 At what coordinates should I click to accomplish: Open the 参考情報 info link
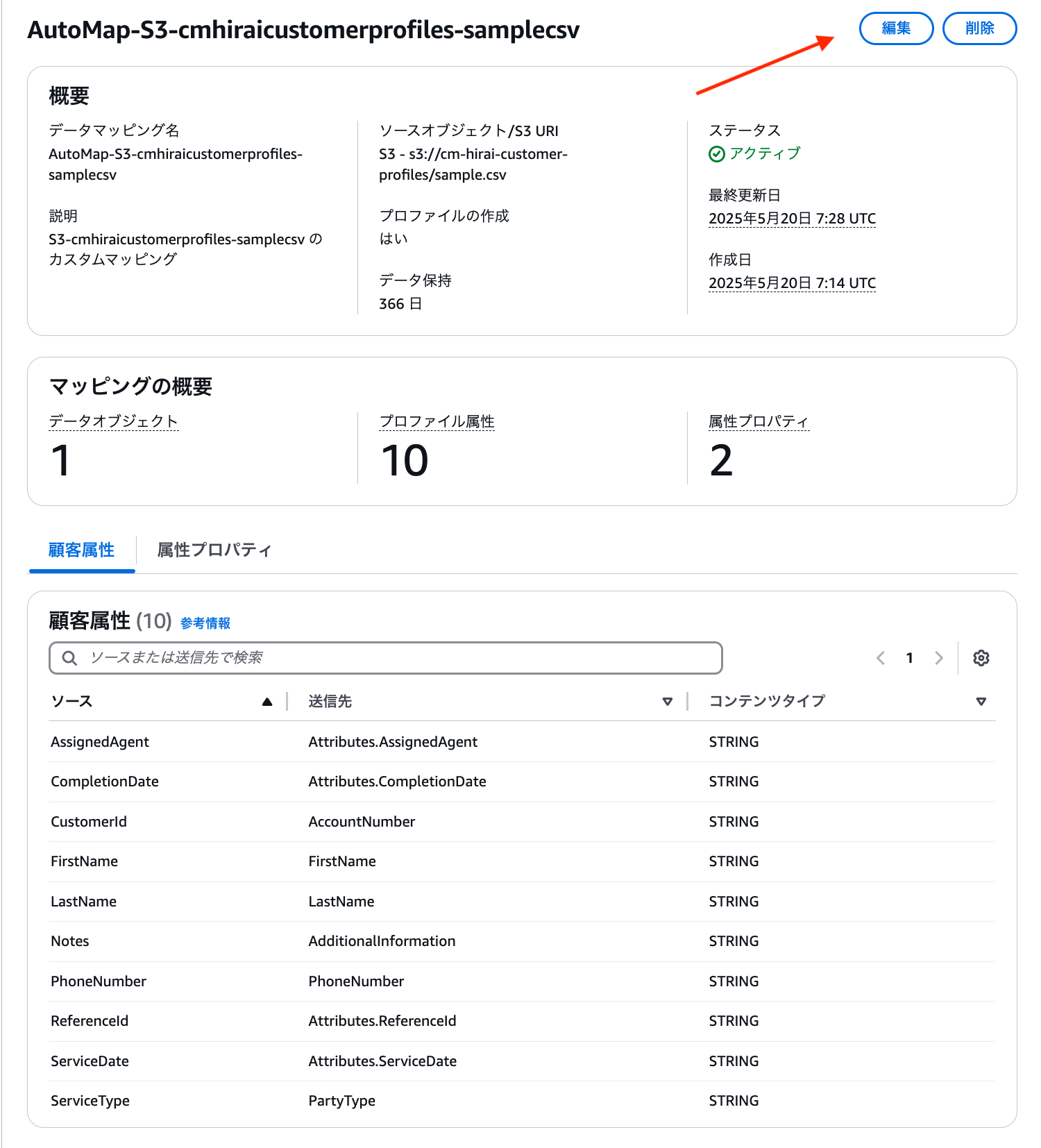[x=205, y=623]
